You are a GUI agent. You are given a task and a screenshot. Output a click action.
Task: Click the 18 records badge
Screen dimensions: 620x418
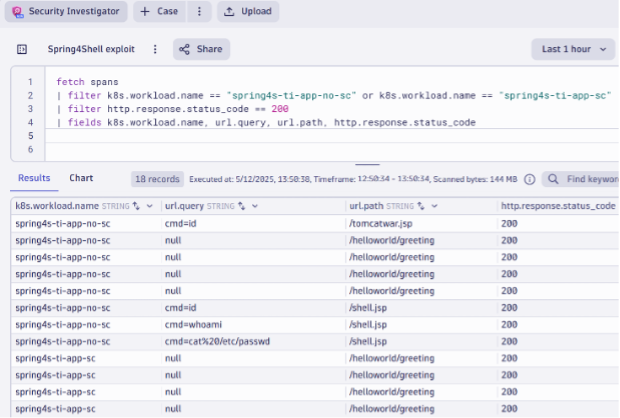coord(157,179)
